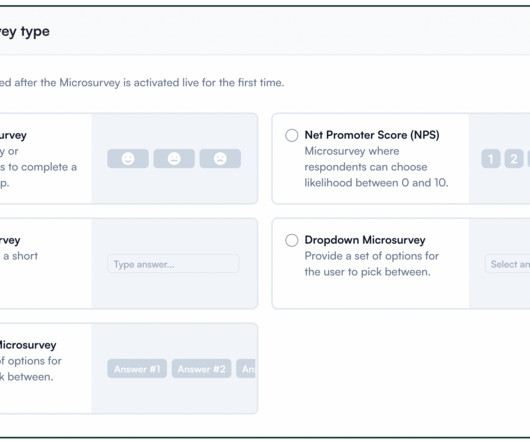Click the neutral face emoji button
The width and height of the screenshot is (530, 442).
click(174, 158)
